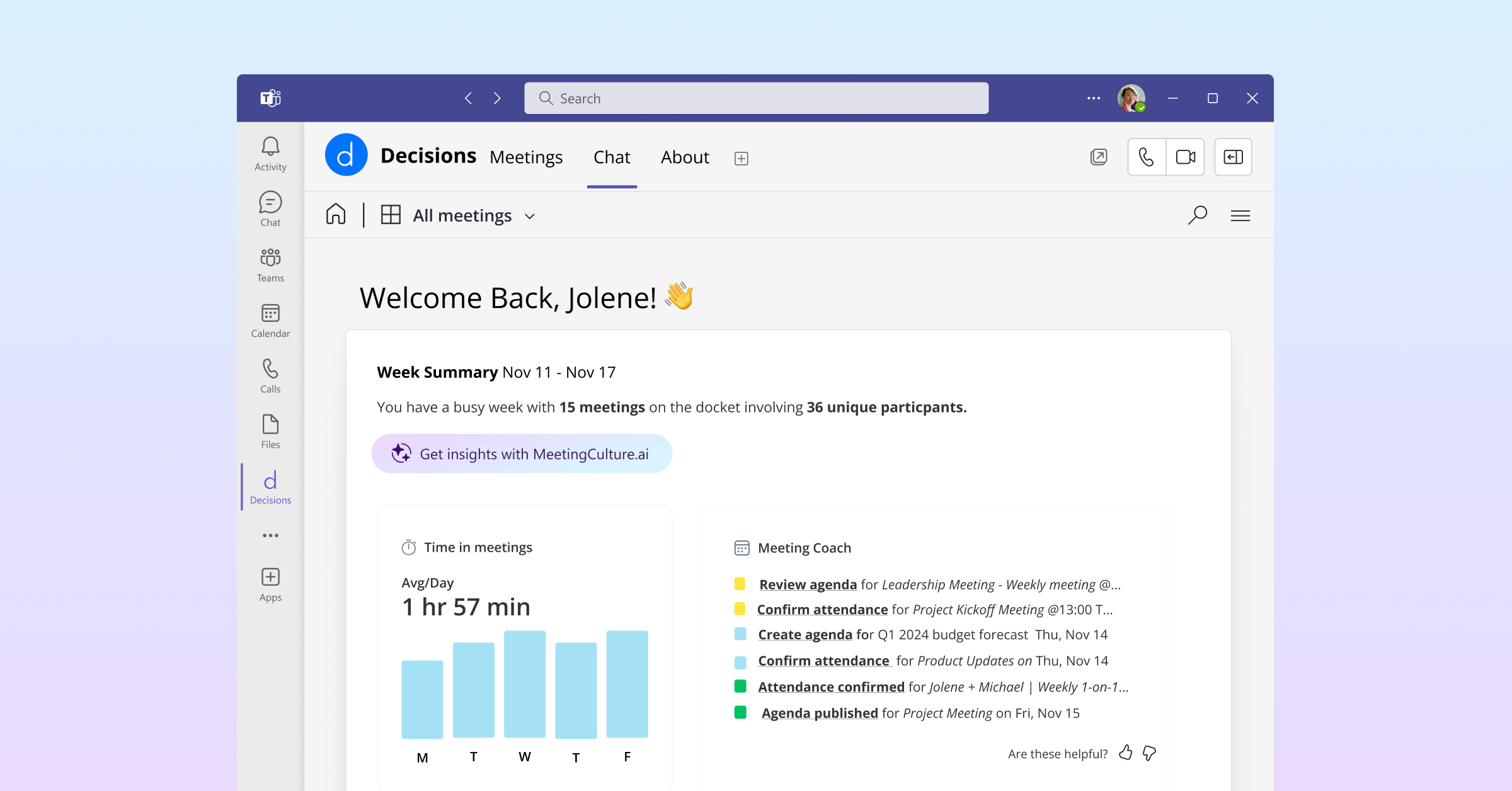Switch to the Chat tab
Viewport: 1512px width, 791px height.
(612, 157)
